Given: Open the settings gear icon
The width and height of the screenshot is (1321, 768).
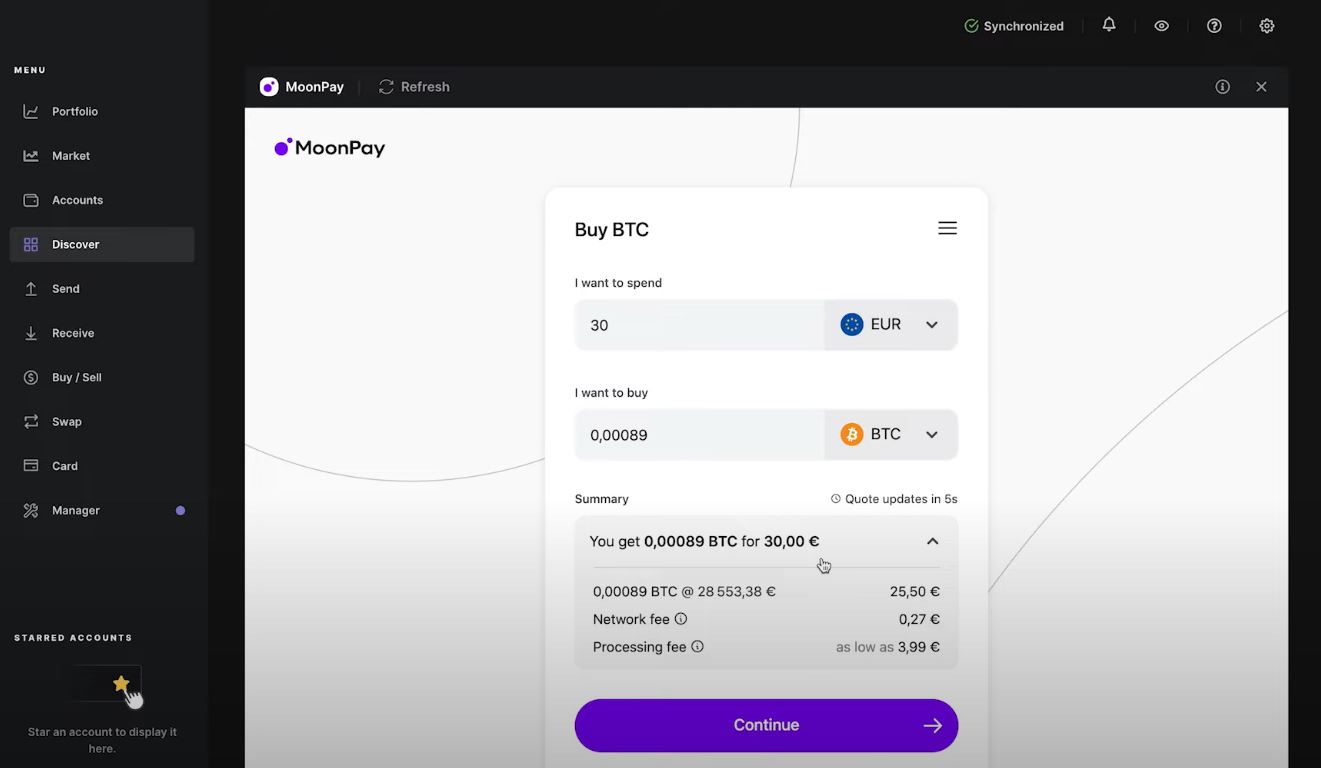Looking at the screenshot, I should (x=1267, y=26).
